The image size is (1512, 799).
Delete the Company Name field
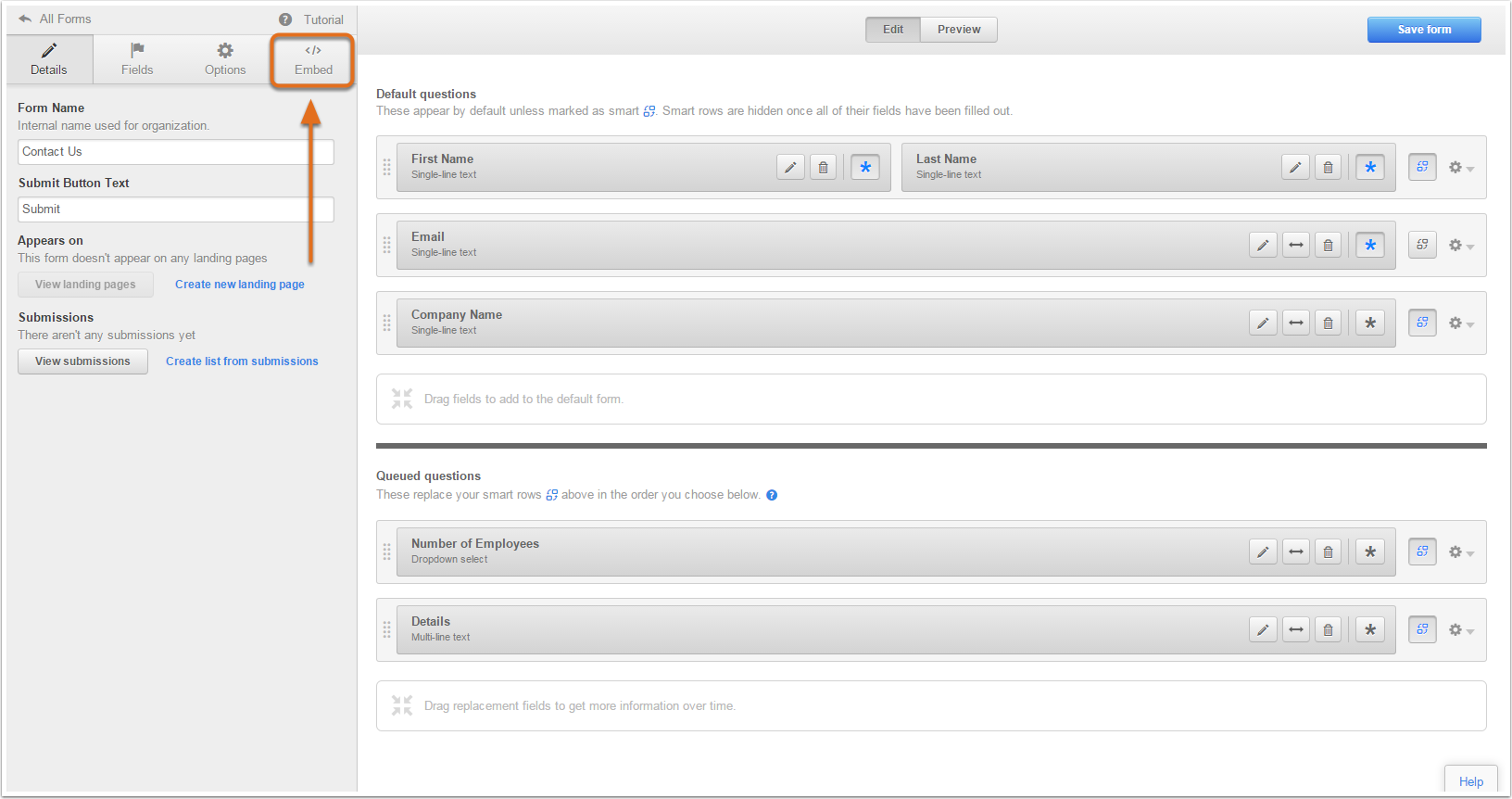pos(1328,323)
